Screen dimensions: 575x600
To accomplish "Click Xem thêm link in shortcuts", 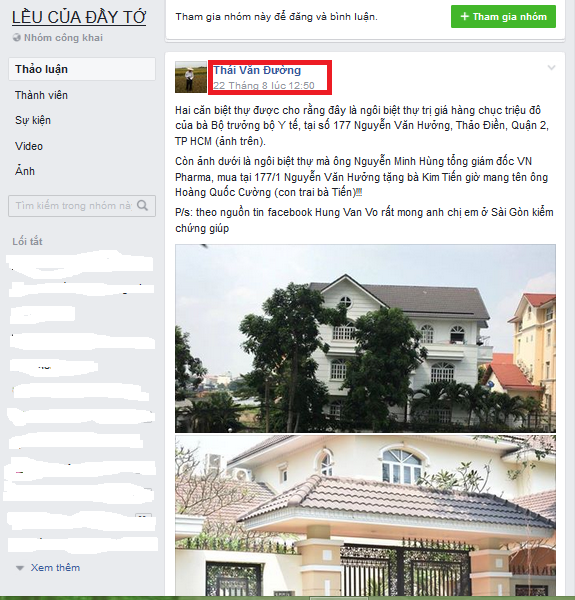I will pos(55,567).
